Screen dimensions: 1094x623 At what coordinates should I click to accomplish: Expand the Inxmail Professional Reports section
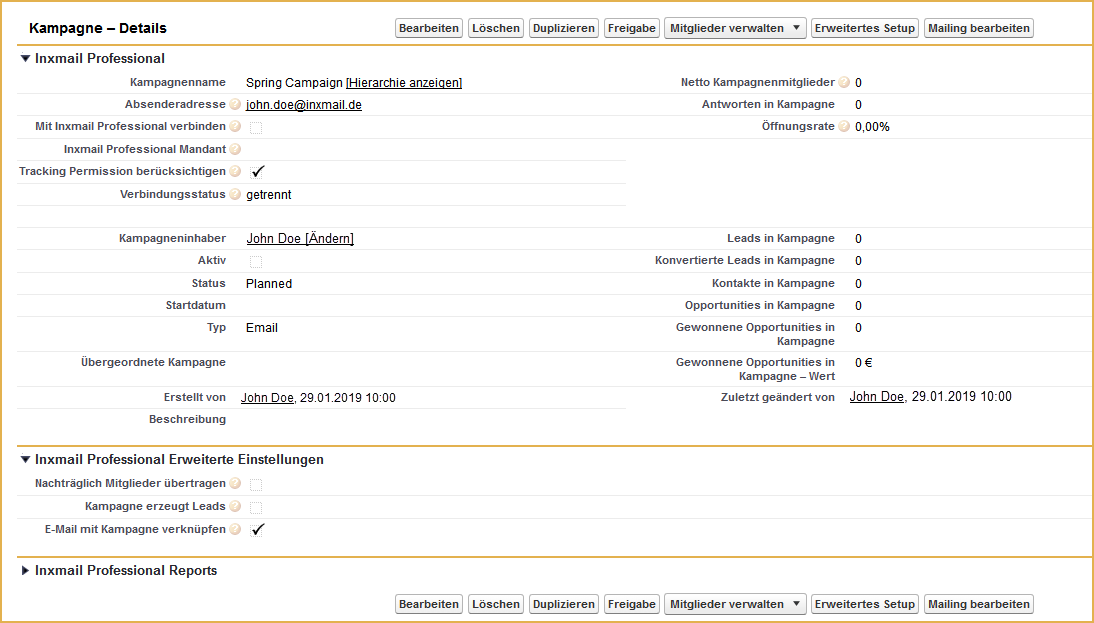click(x=26, y=571)
